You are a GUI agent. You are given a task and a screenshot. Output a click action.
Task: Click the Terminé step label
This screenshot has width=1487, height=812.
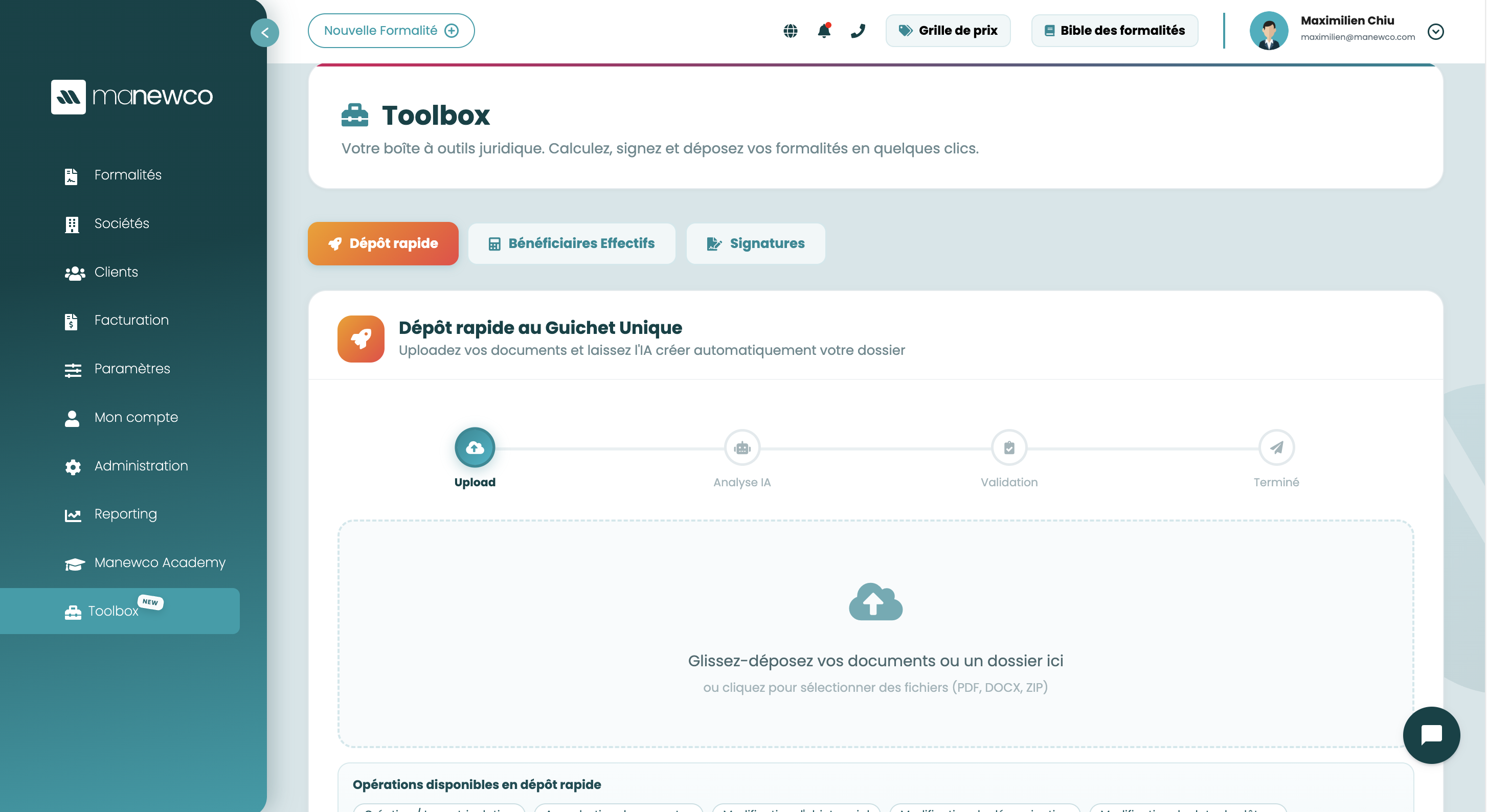[x=1276, y=483]
